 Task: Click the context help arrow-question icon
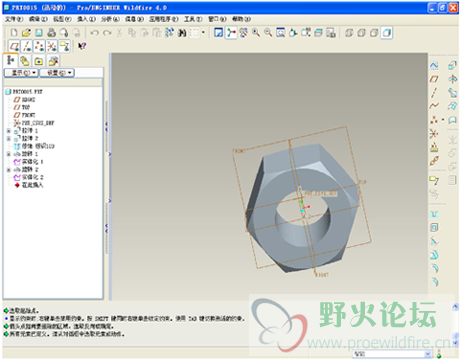coord(82,46)
